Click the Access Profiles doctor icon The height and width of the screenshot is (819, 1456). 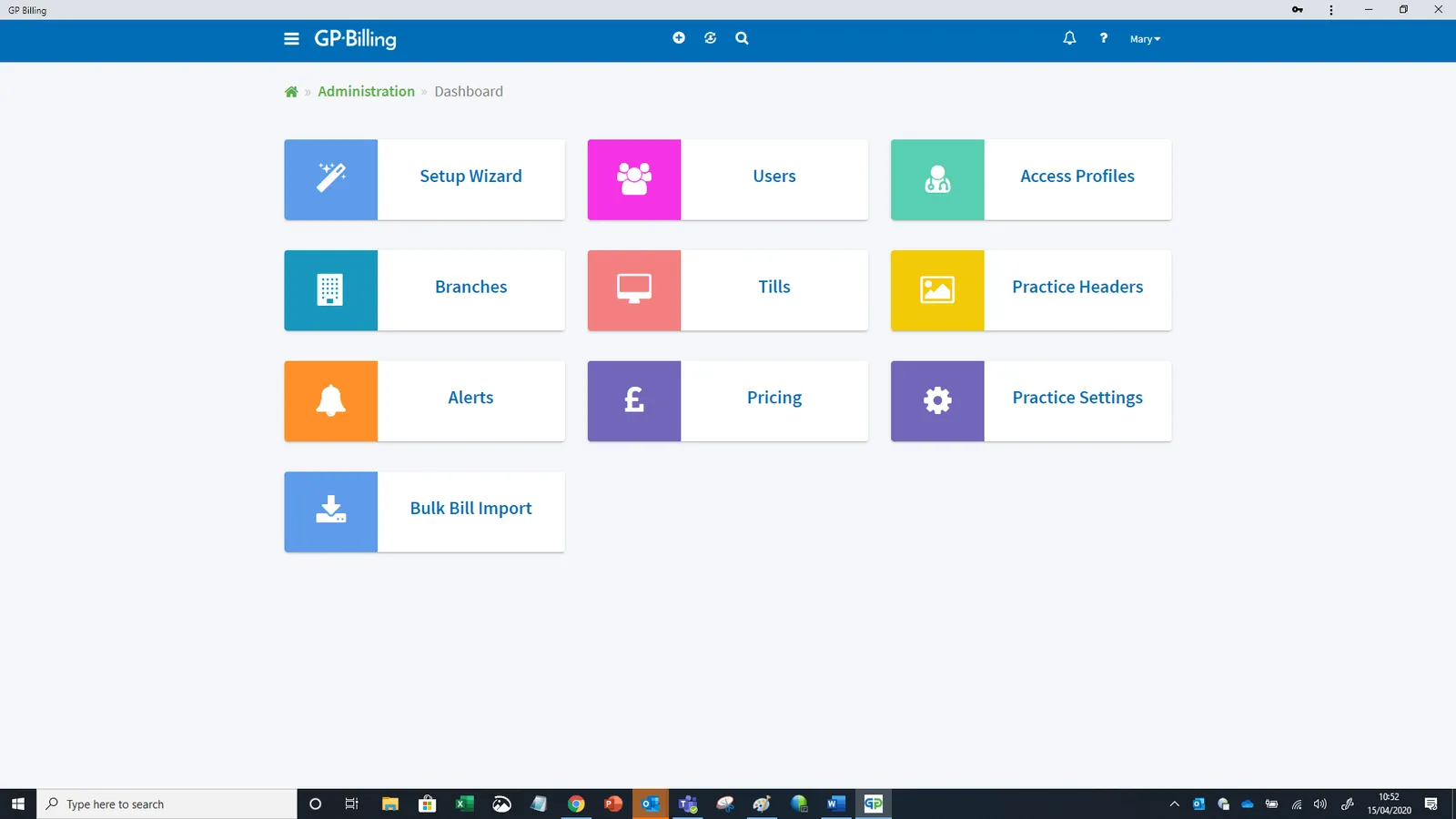point(937,179)
